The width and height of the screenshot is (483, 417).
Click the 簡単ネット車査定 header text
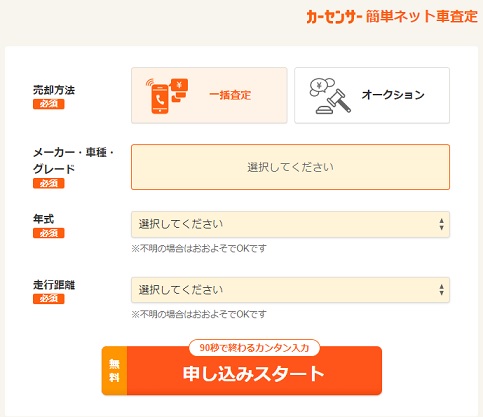click(422, 16)
